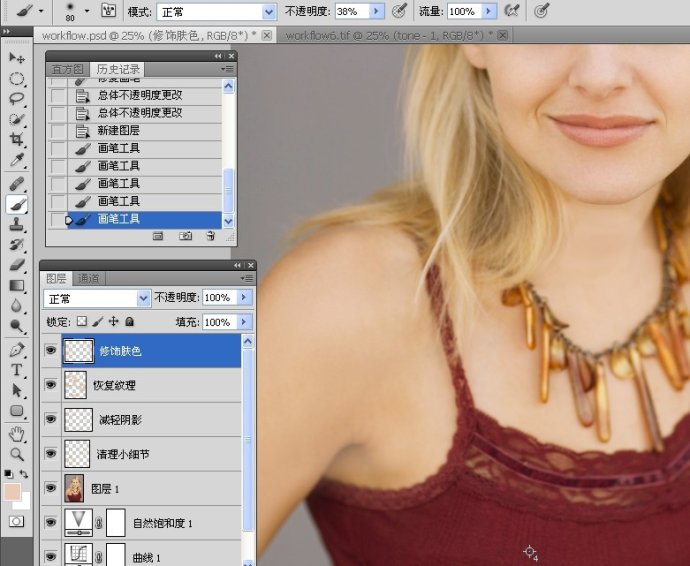Switch to the 图层 tab
Image resolution: width=690 pixels, height=566 pixels.
pos(56,278)
